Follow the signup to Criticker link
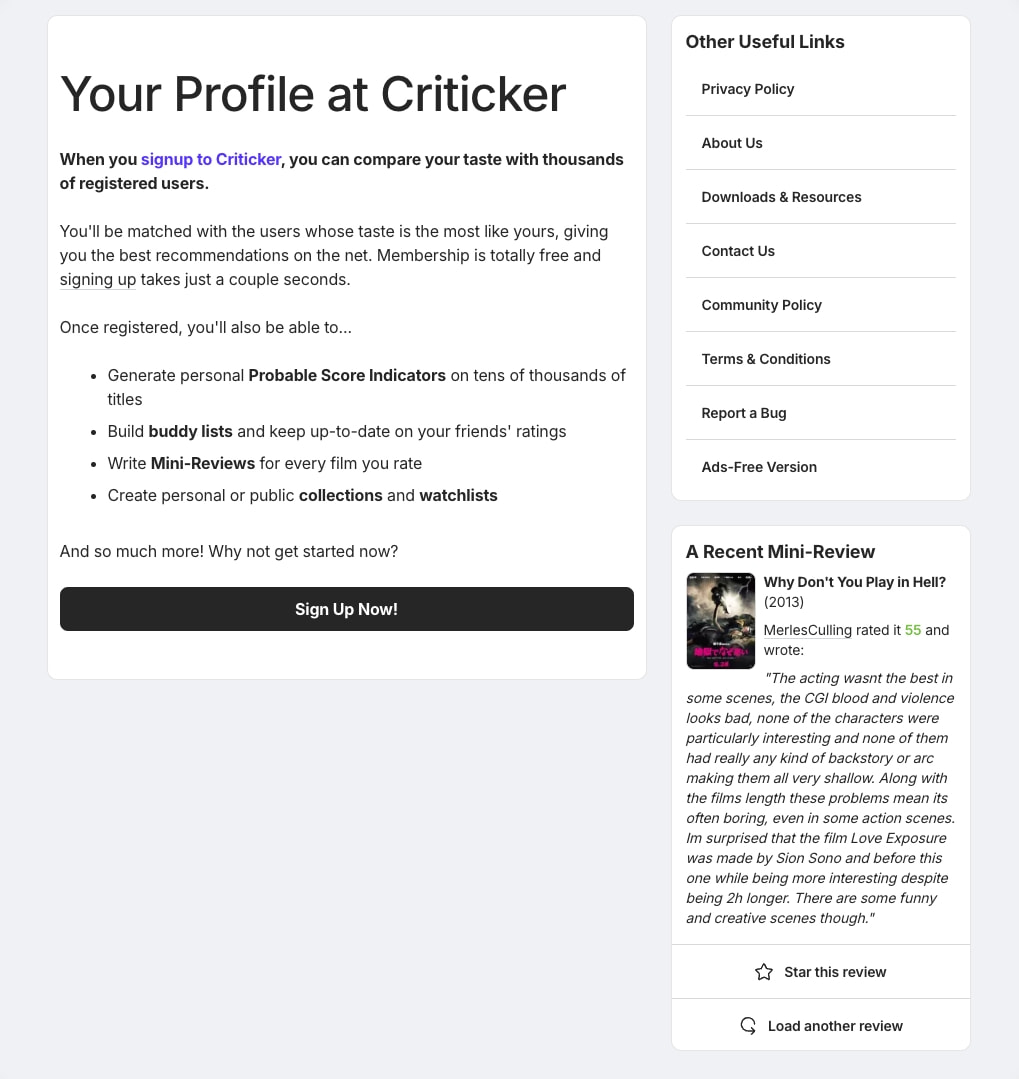This screenshot has height=1079, width=1019. click(211, 159)
